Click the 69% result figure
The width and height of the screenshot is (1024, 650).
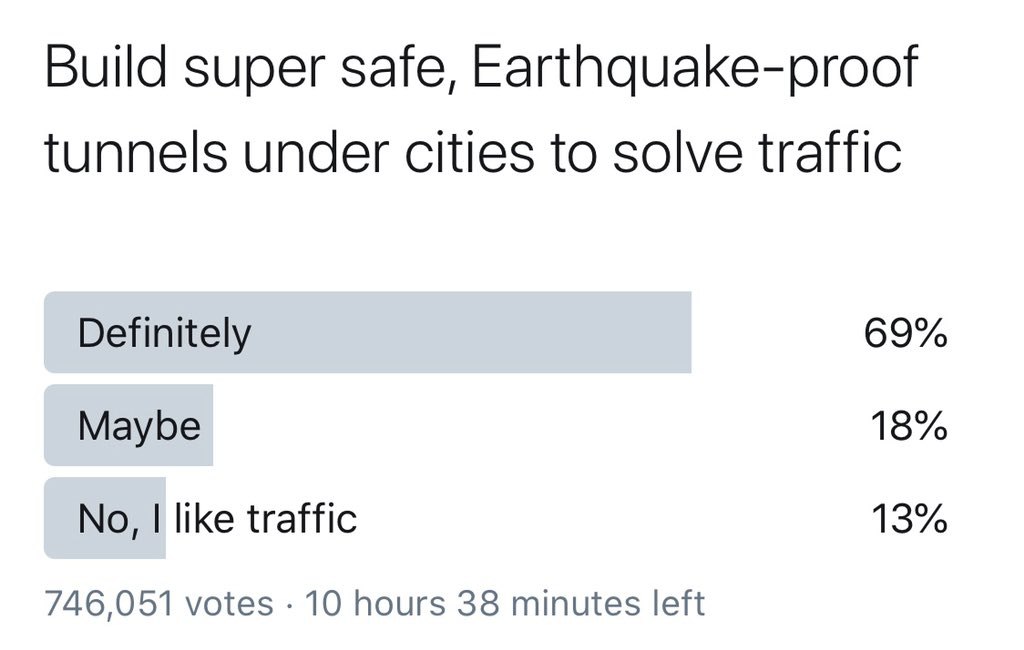pyautogui.click(x=905, y=333)
